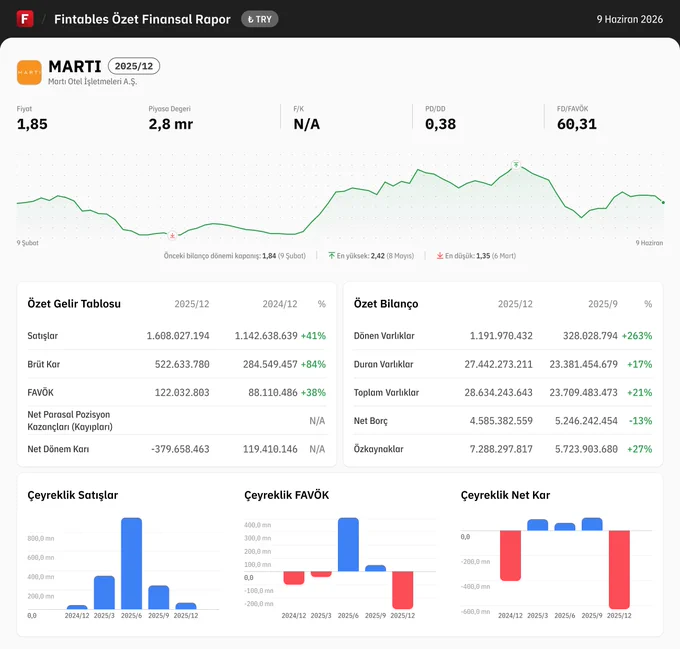Screen dimensions: 680x649
Task: Click the FAVÖK +38% change
Action: tap(313, 392)
